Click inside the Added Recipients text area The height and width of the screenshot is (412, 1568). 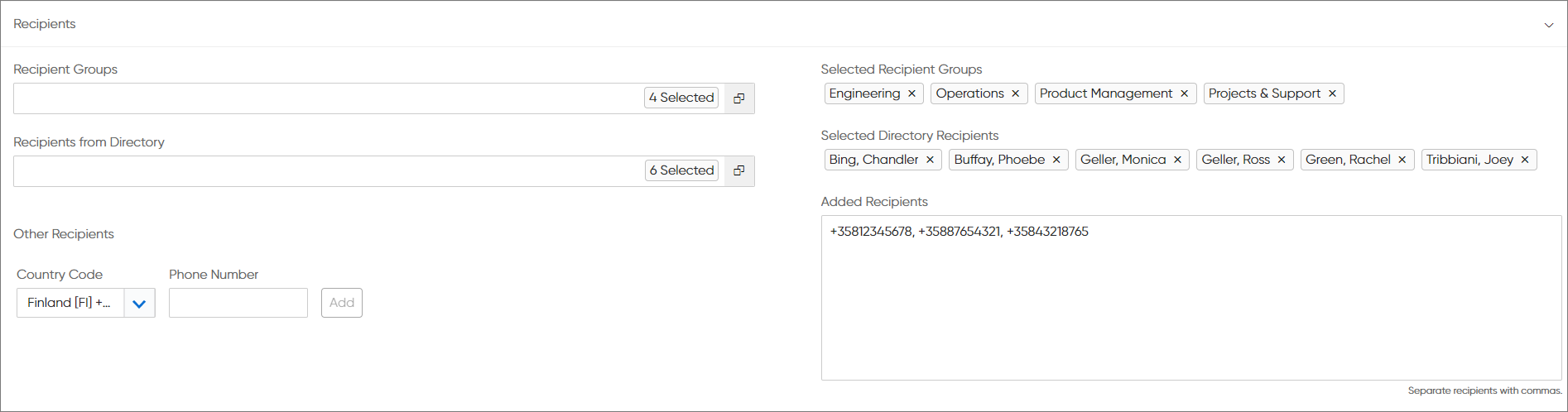coord(1191,298)
